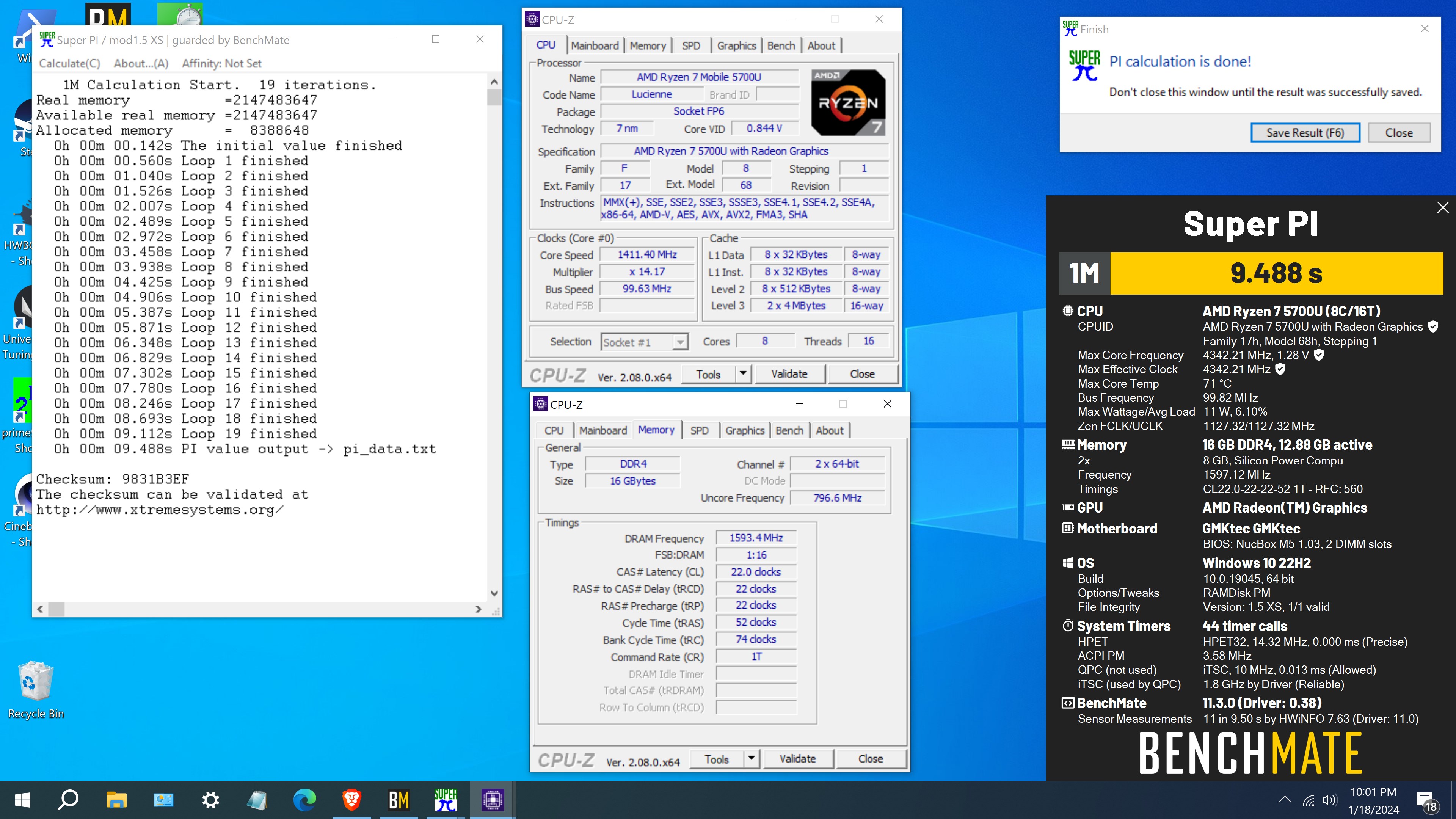Open Graphics tab in bottom CPU-Z
The width and height of the screenshot is (1456, 819).
(745, 430)
